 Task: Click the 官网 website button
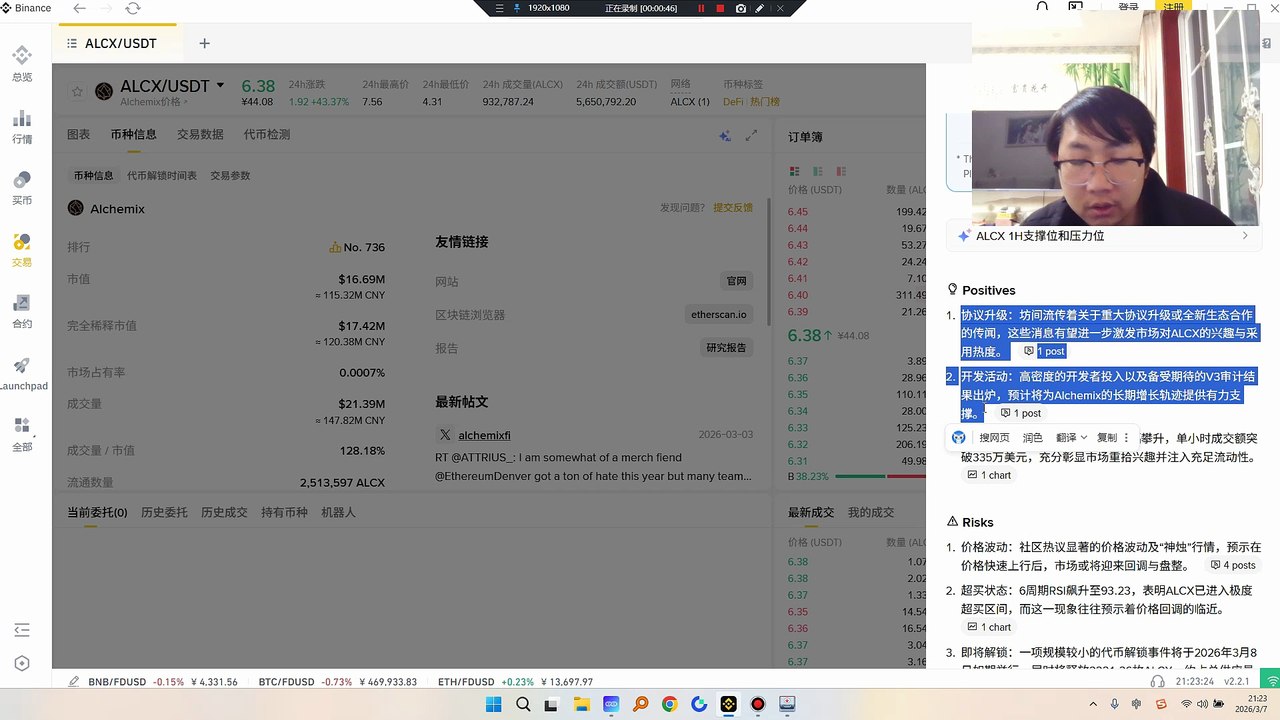(736, 281)
